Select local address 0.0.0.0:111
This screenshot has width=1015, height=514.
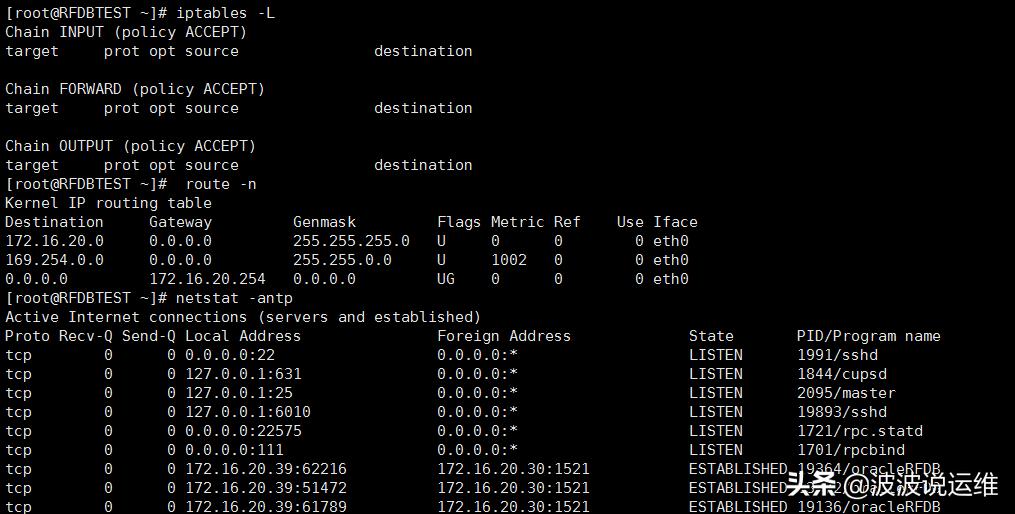tap(234, 450)
